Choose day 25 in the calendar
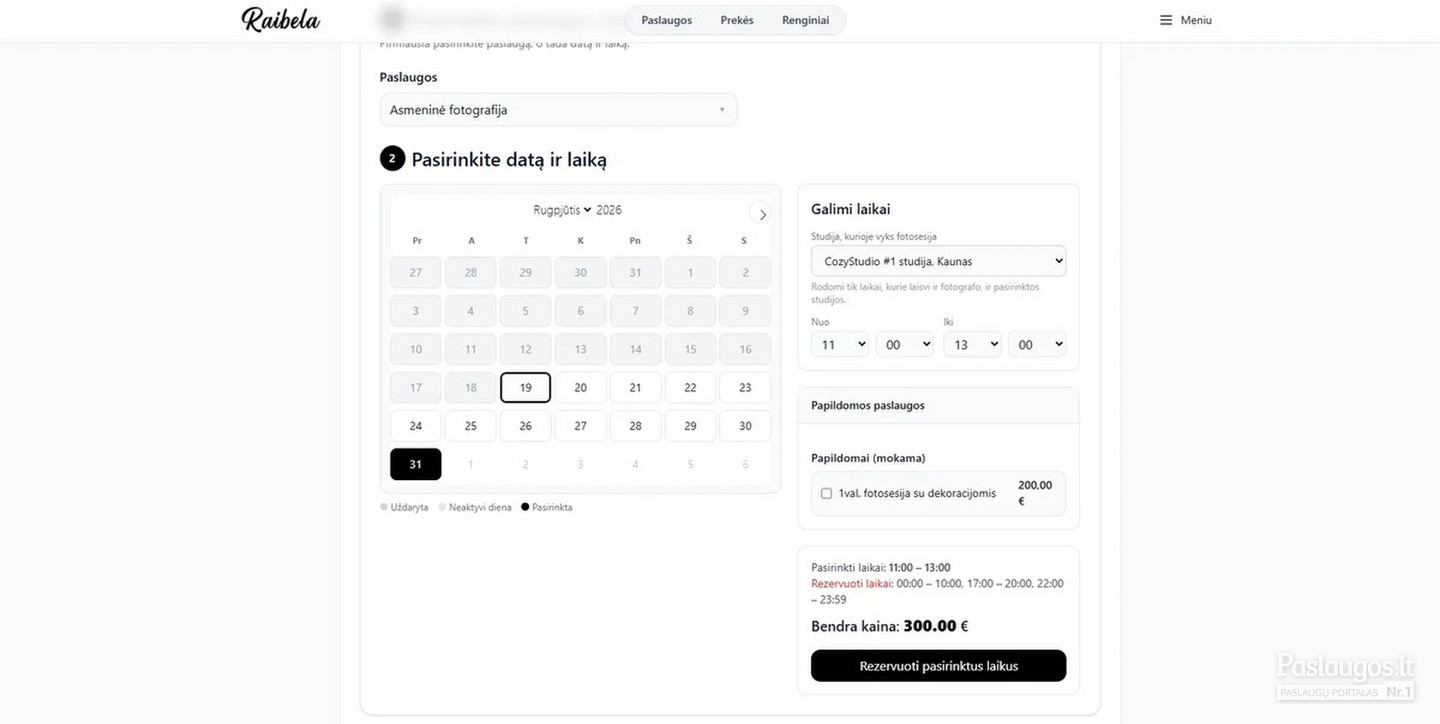Screen dimensions: 1440x724 tap(471, 426)
